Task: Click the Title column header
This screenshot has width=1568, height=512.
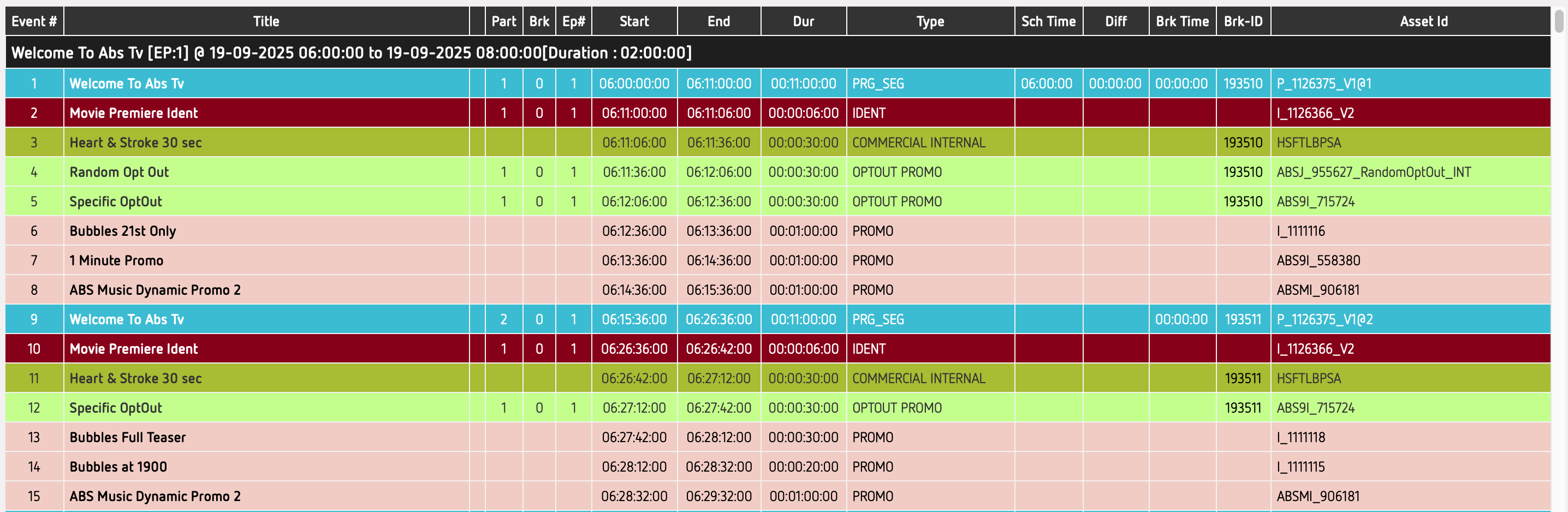Action: tap(266, 21)
